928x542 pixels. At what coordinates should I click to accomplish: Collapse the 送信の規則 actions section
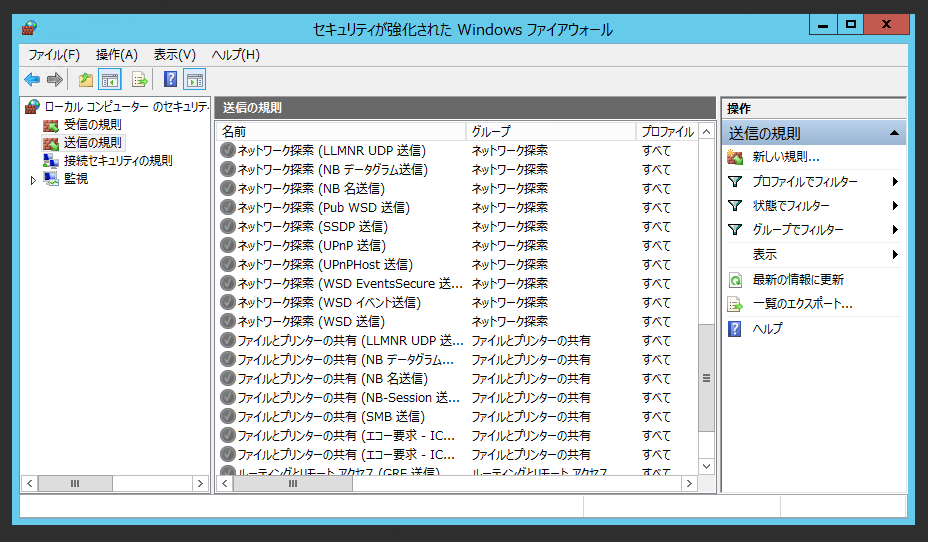[894, 133]
